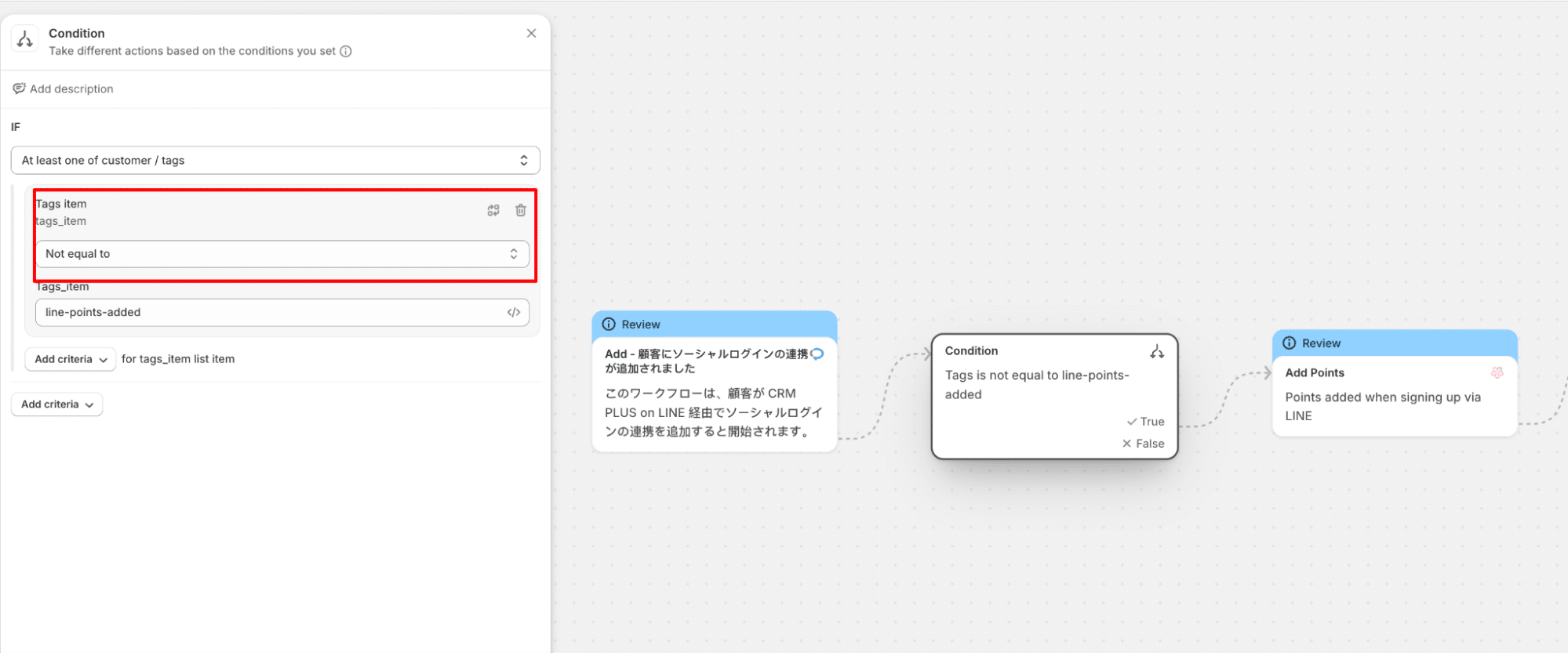Click the info icon in Add Points Review header
Screen dimensions: 1568x653
(1289, 343)
